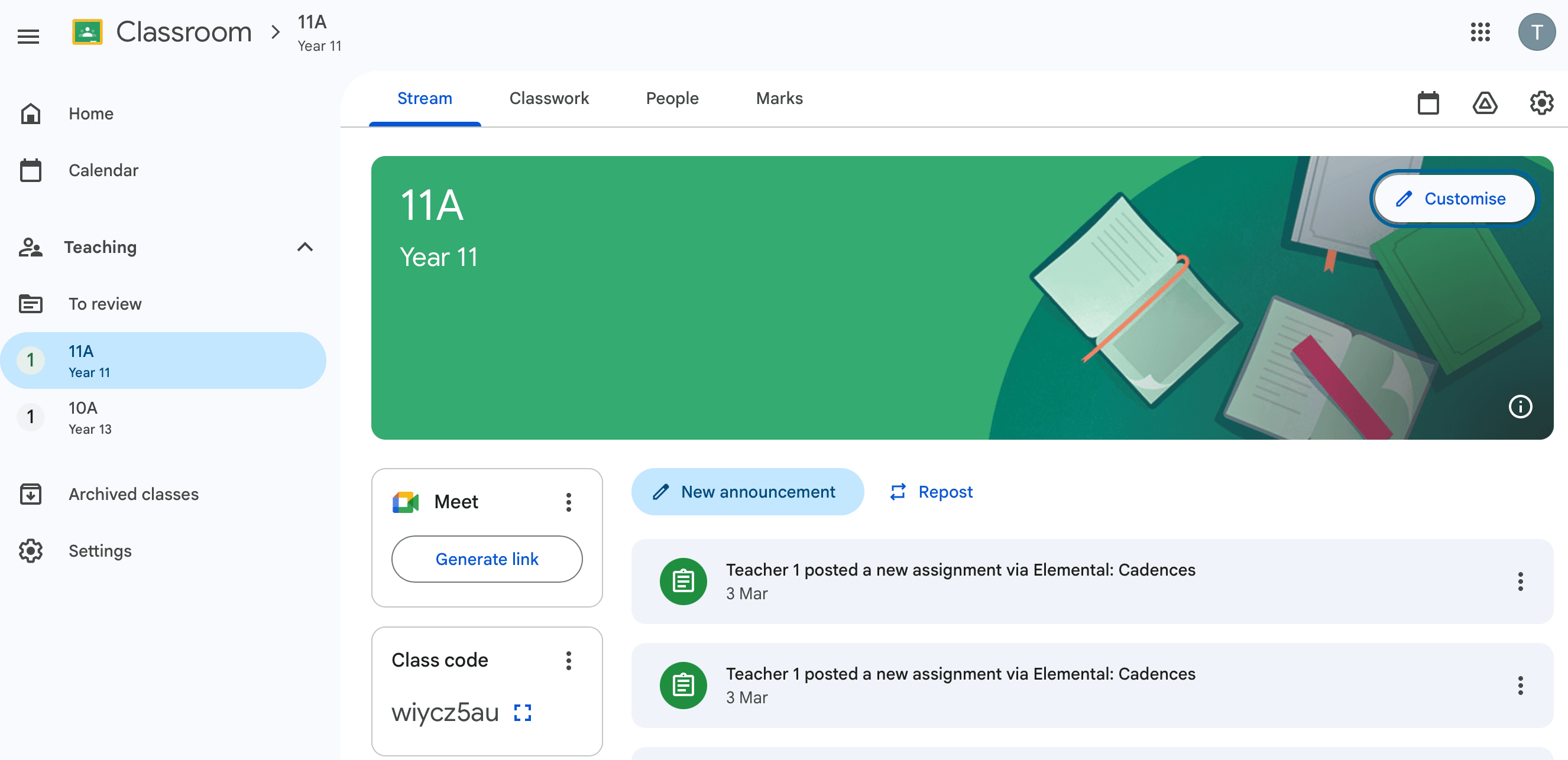
Task: Click the Classroom breadcrumb link
Action: [x=184, y=33]
